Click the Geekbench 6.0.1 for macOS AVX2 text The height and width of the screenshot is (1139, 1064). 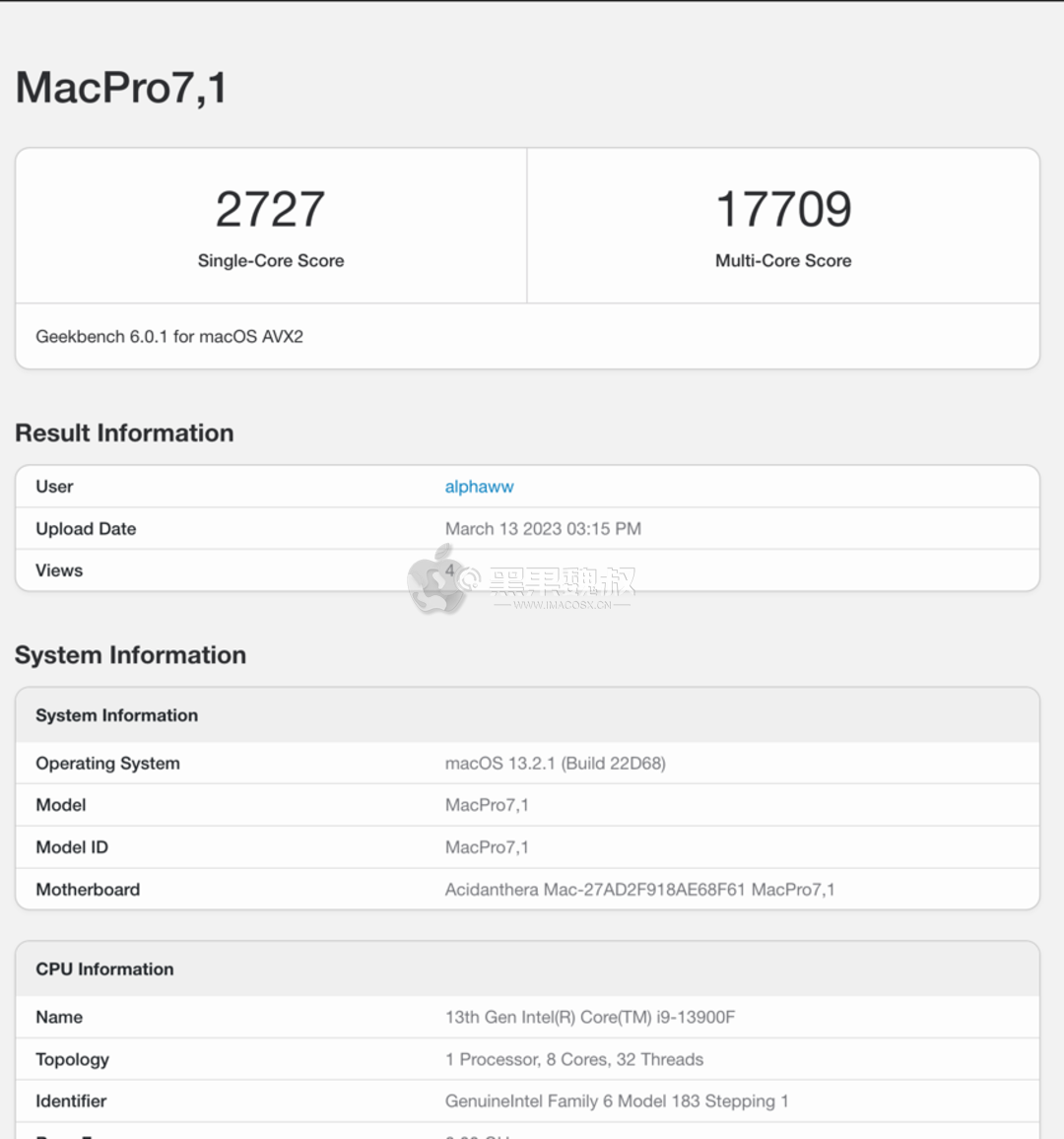pyautogui.click(x=169, y=337)
